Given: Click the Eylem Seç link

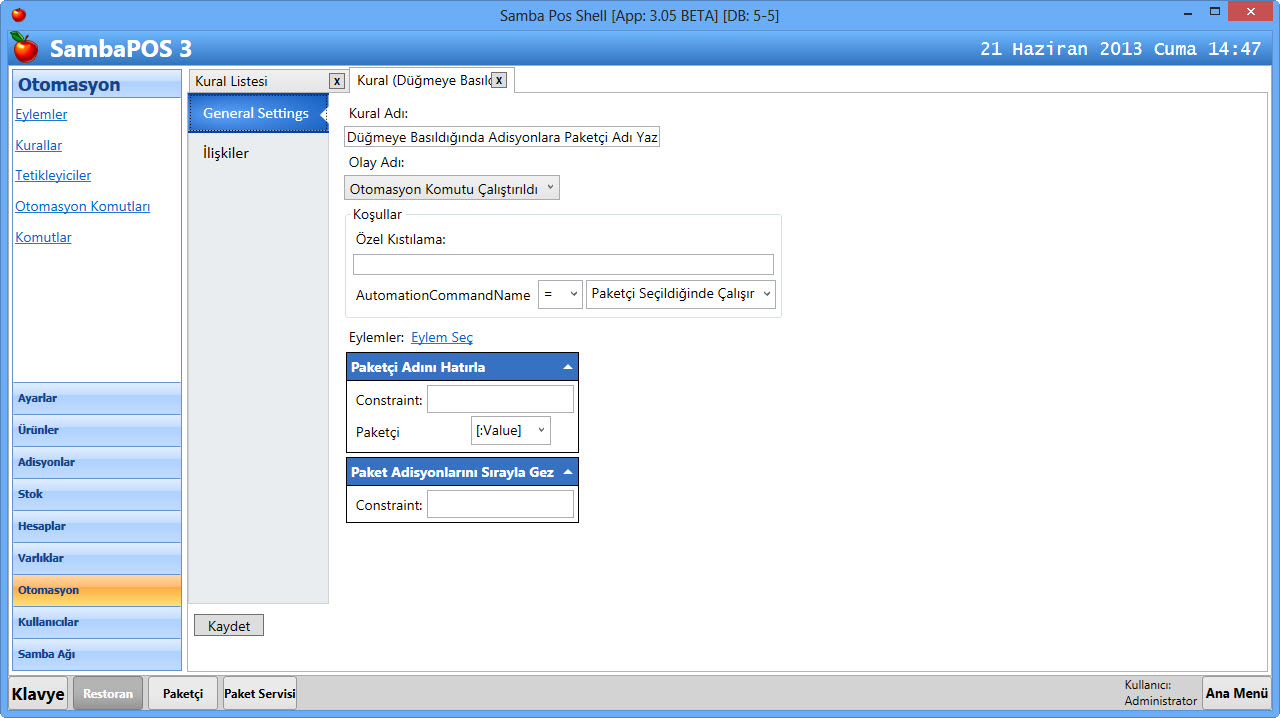Looking at the screenshot, I should (442, 338).
